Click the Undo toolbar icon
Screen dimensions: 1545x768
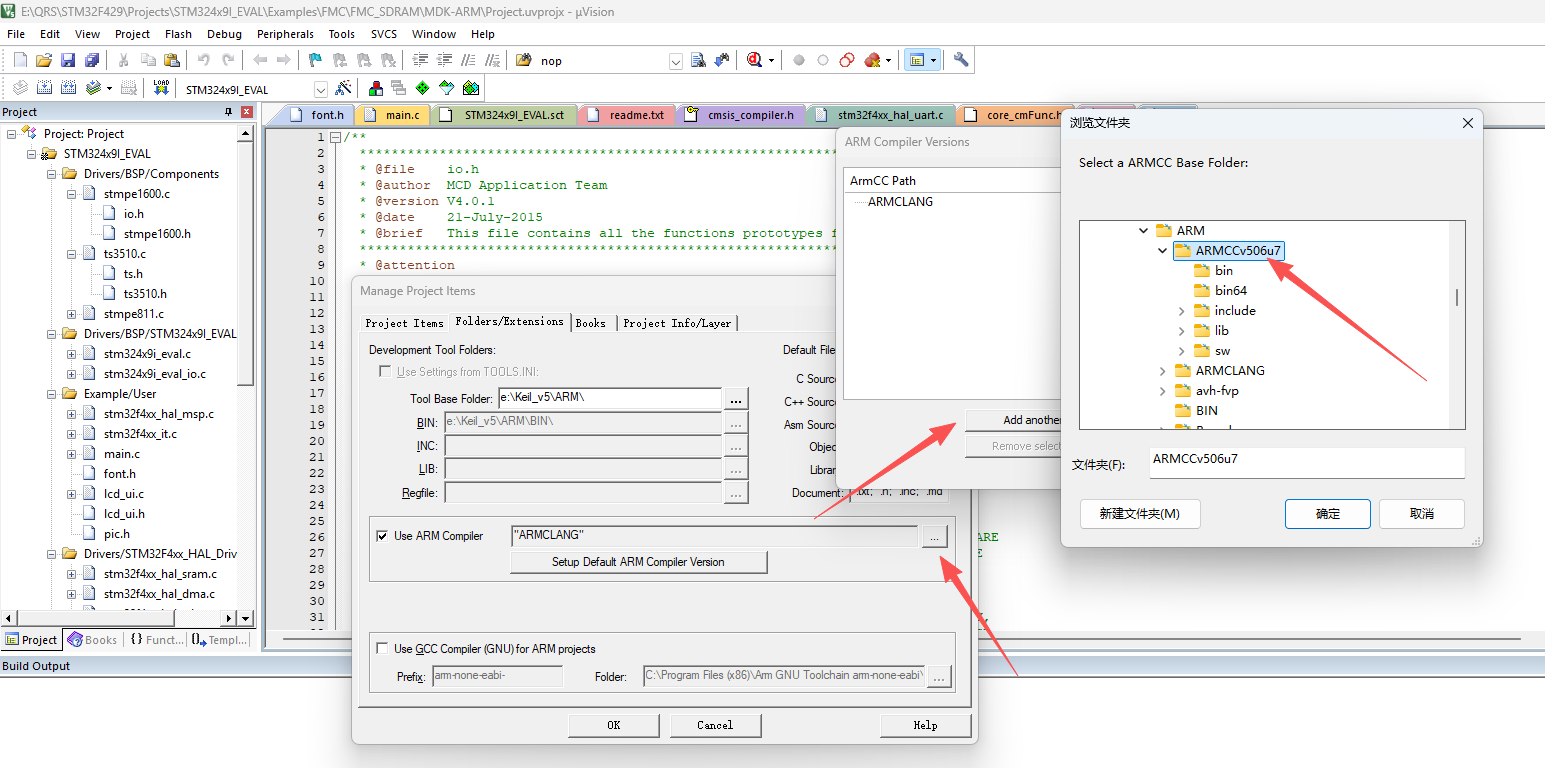click(204, 60)
